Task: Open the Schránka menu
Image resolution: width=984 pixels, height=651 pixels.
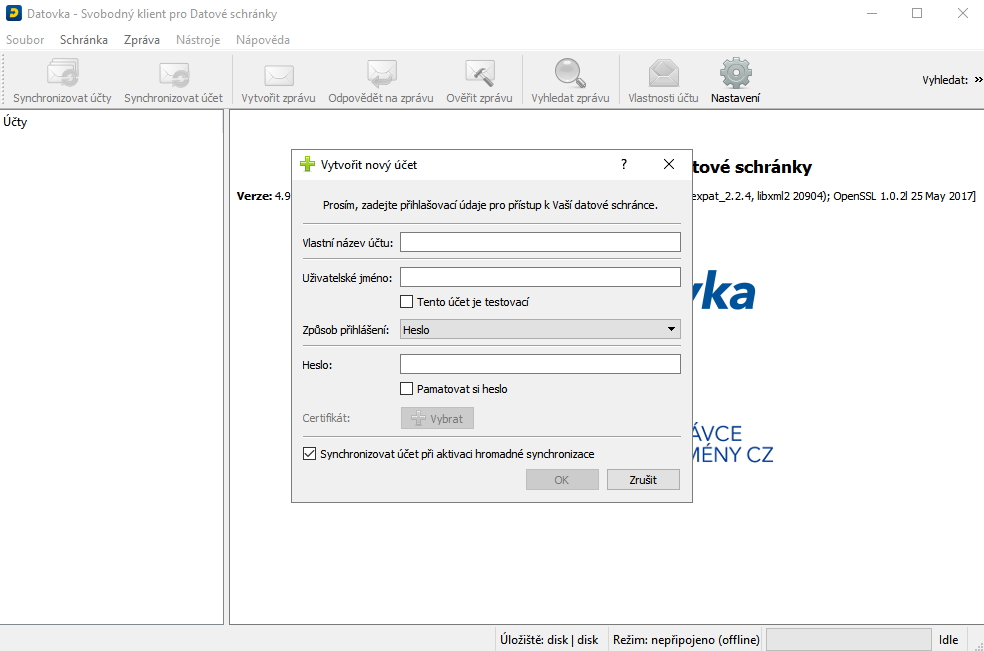Action: point(83,40)
